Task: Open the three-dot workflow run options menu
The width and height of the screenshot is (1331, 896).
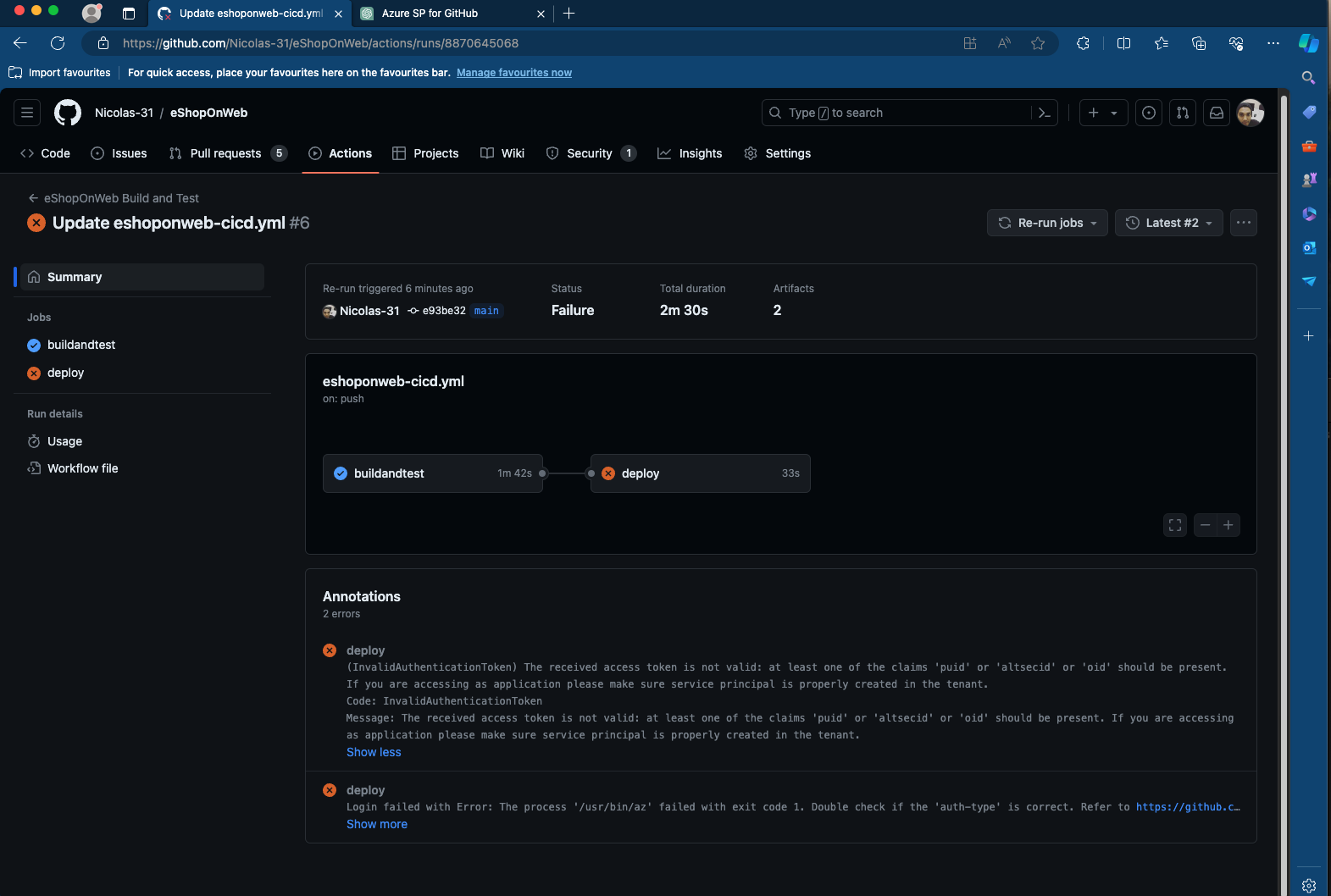Action: pyautogui.click(x=1244, y=223)
